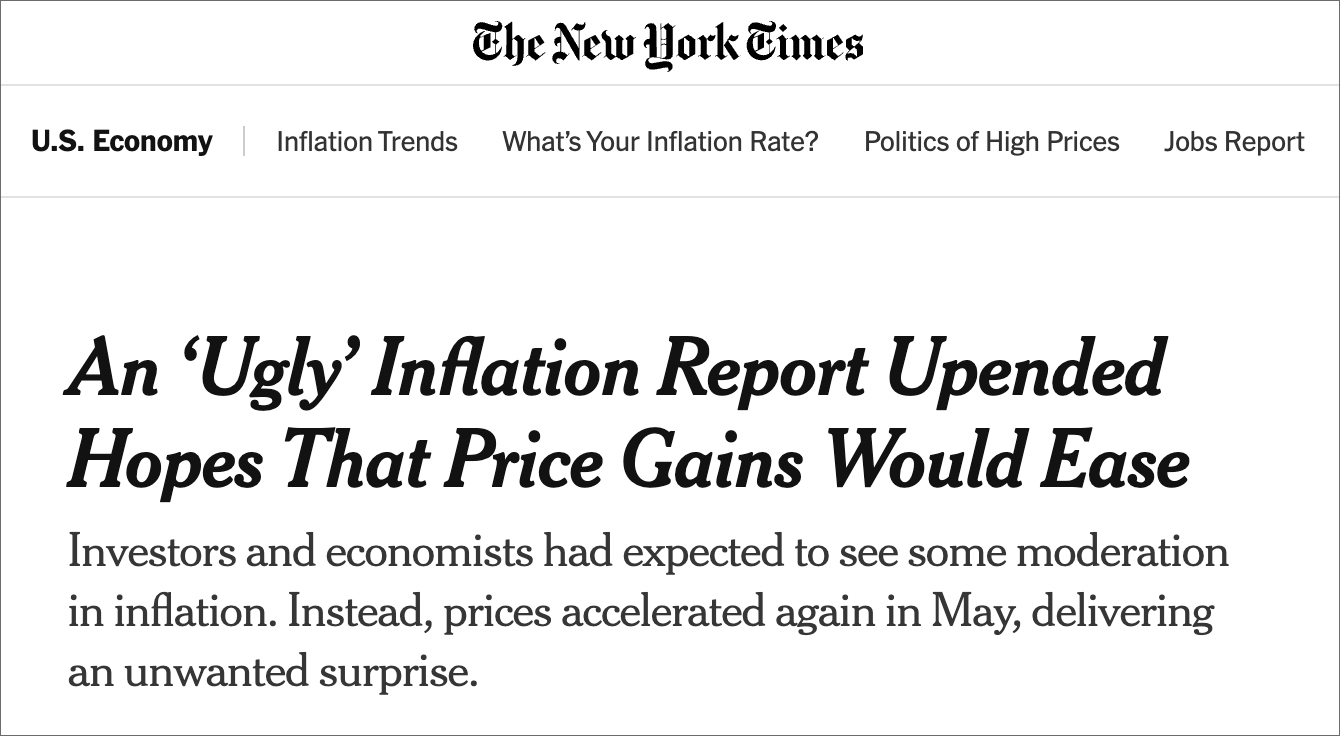Click 'Hopes That' in the headline
Image resolution: width=1340 pixels, height=736 pixels.
pos(248,462)
